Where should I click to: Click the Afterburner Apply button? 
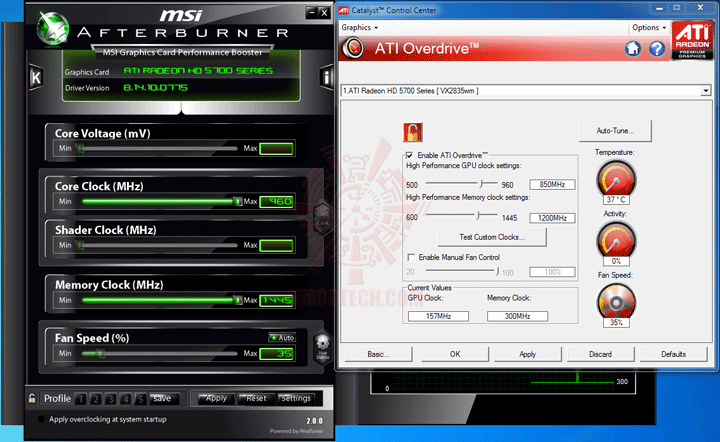(x=216, y=398)
